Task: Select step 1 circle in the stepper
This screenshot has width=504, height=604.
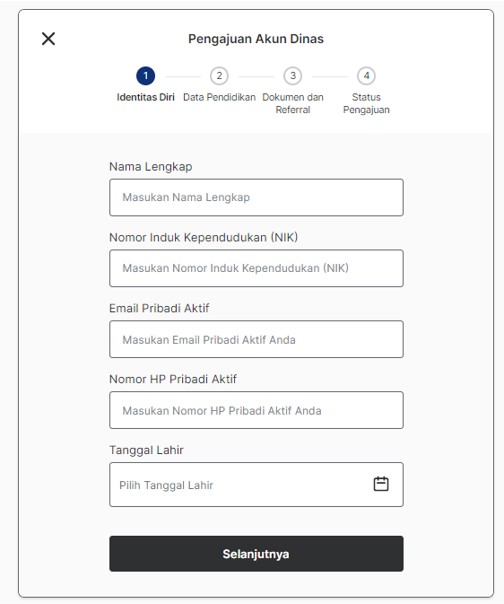Action: click(x=146, y=76)
